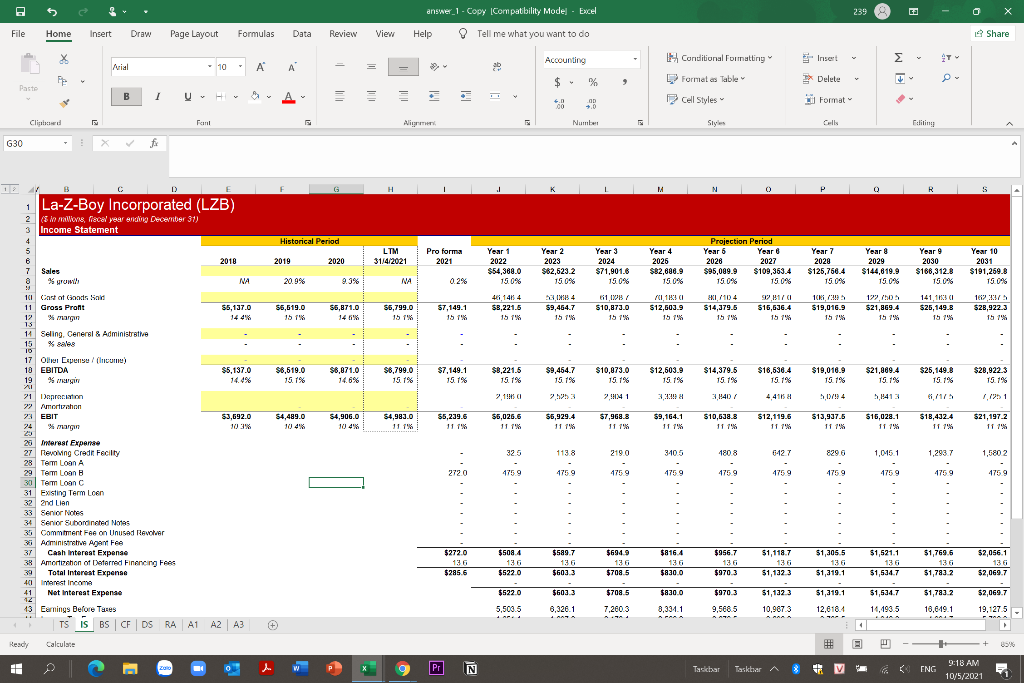Select the BS sheet tab
The image size is (1024, 683).
pyautogui.click(x=103, y=624)
